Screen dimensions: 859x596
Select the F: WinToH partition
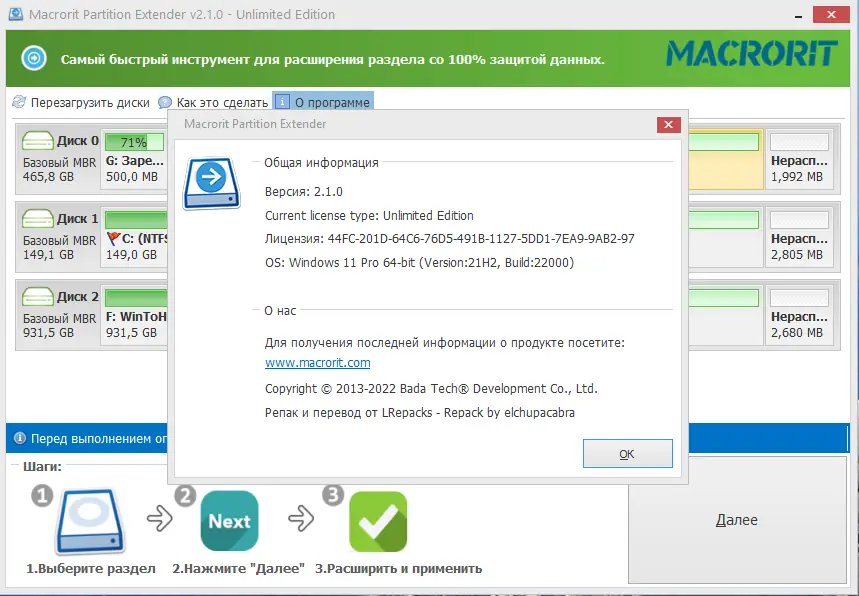pos(134,315)
